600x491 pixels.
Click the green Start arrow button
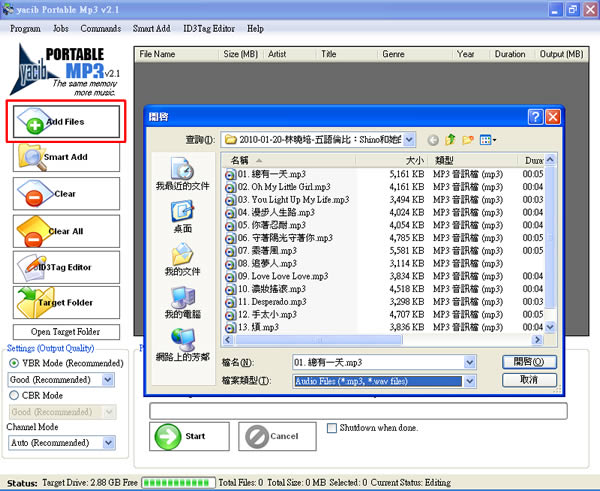pos(189,436)
